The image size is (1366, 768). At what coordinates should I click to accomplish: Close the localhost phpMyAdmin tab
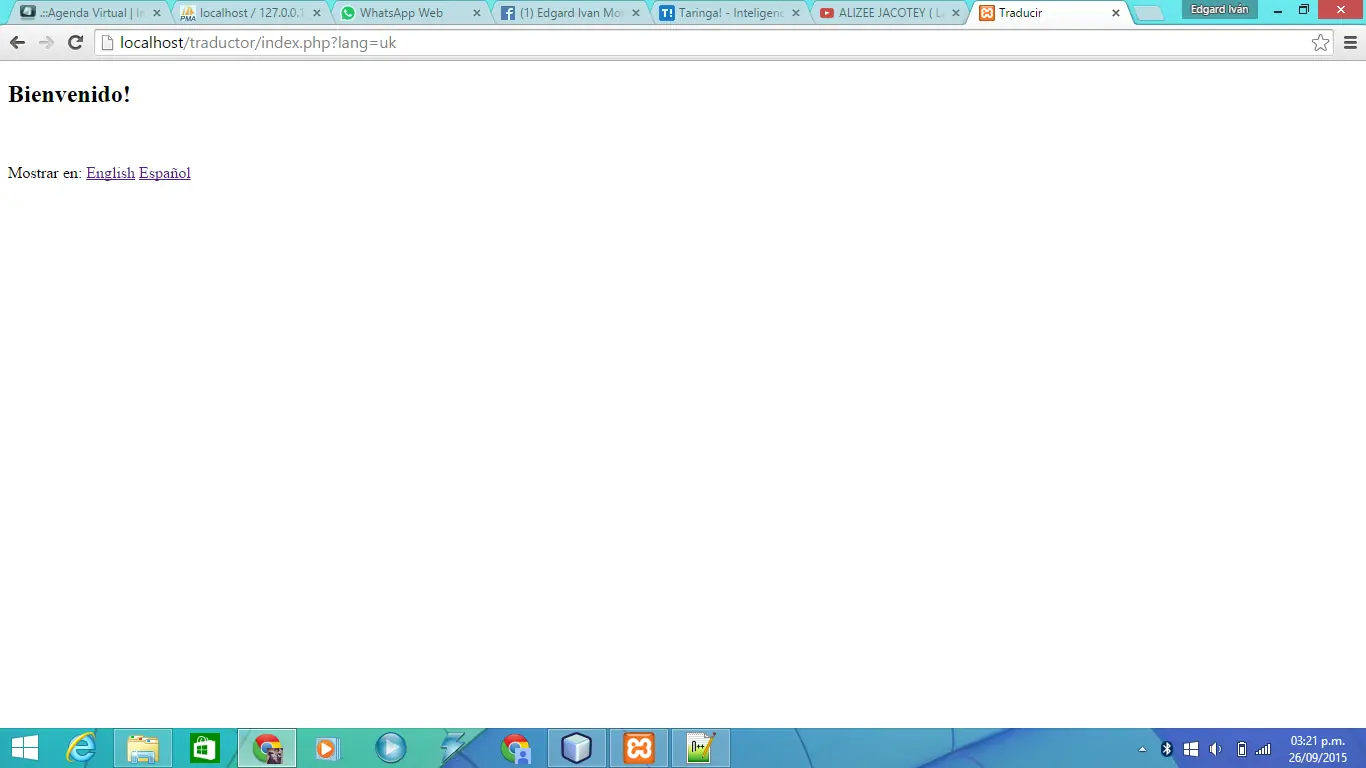(x=316, y=13)
